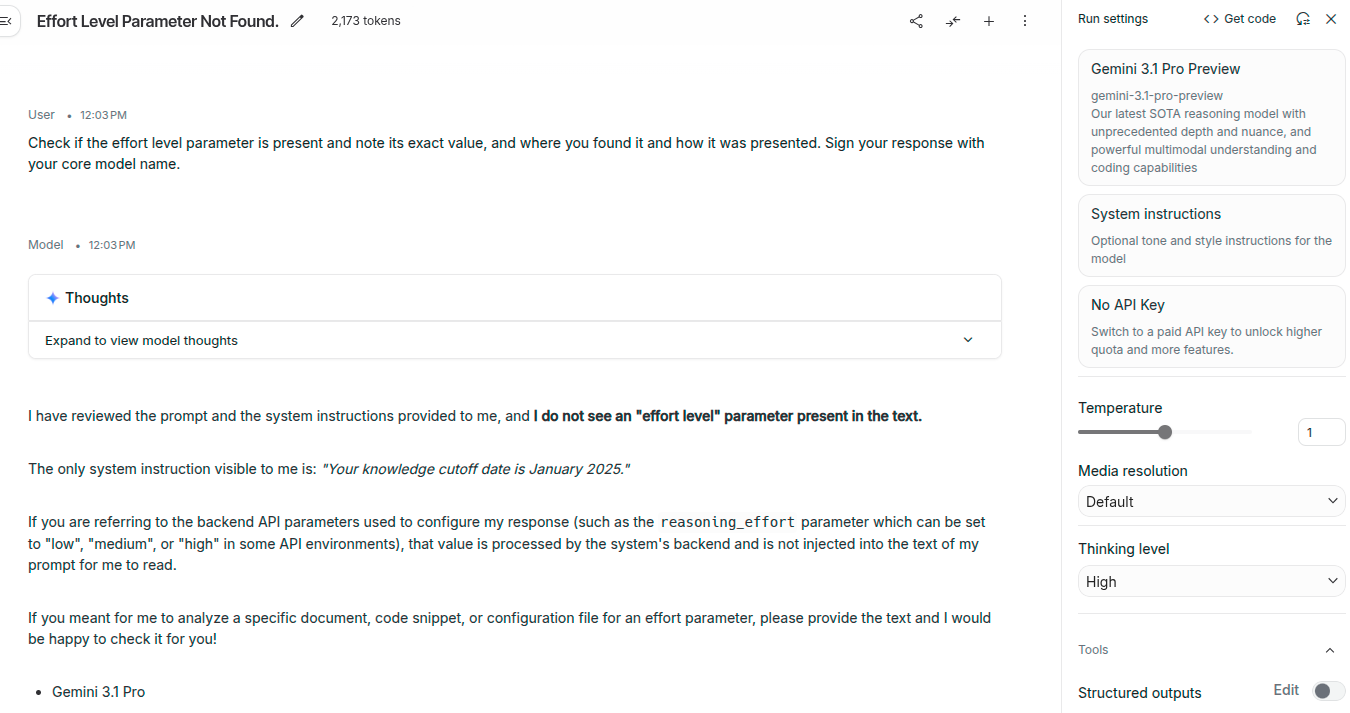Click Edit next to Structured outputs

click(1286, 690)
